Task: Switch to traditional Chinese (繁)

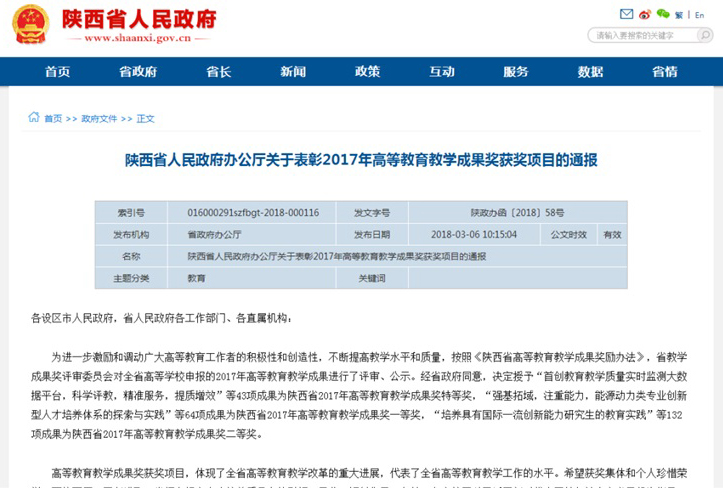Action: click(x=679, y=15)
